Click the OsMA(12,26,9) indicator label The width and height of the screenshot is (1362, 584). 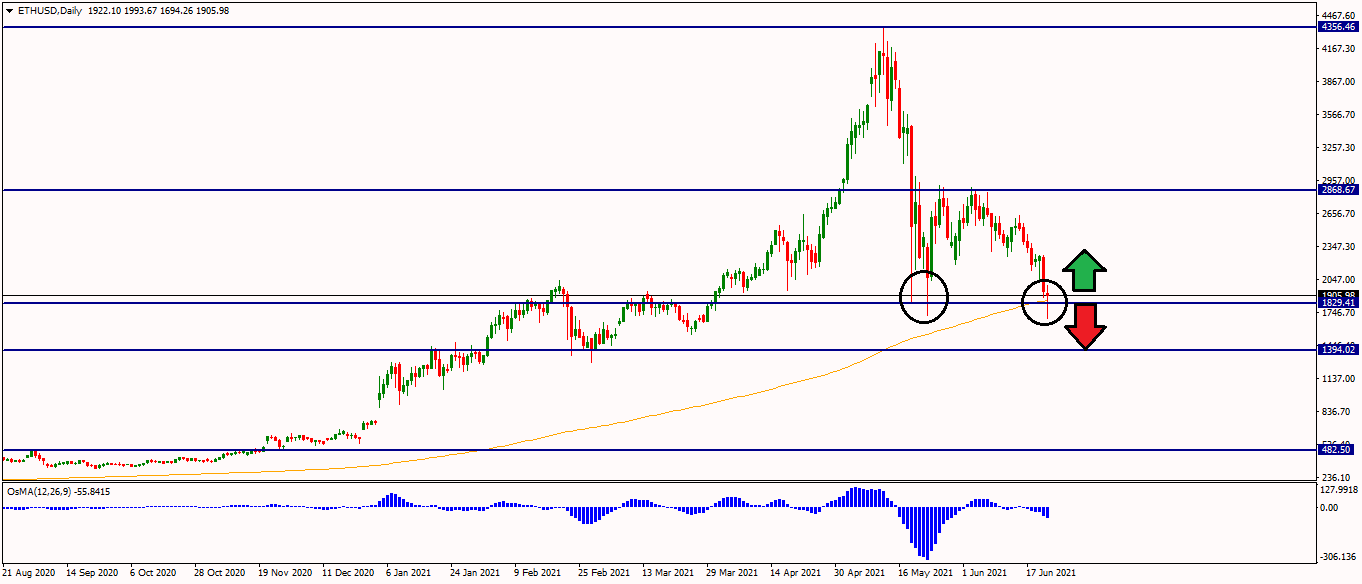point(44,492)
